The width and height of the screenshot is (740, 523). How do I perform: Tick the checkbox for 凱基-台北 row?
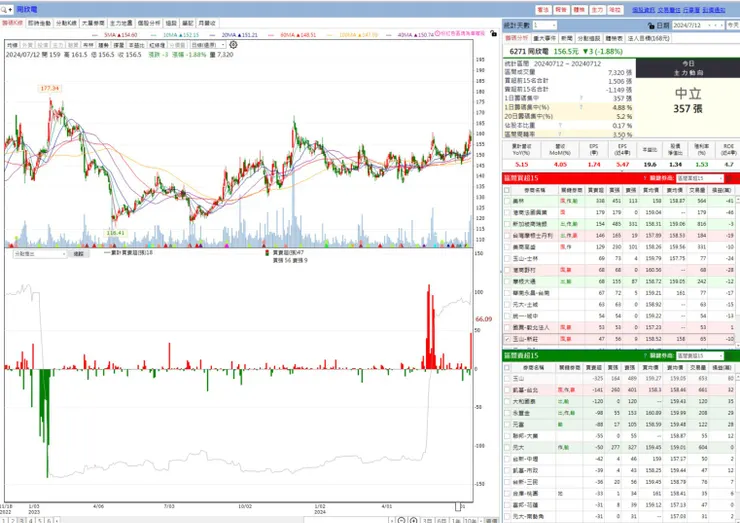[x=507, y=390]
